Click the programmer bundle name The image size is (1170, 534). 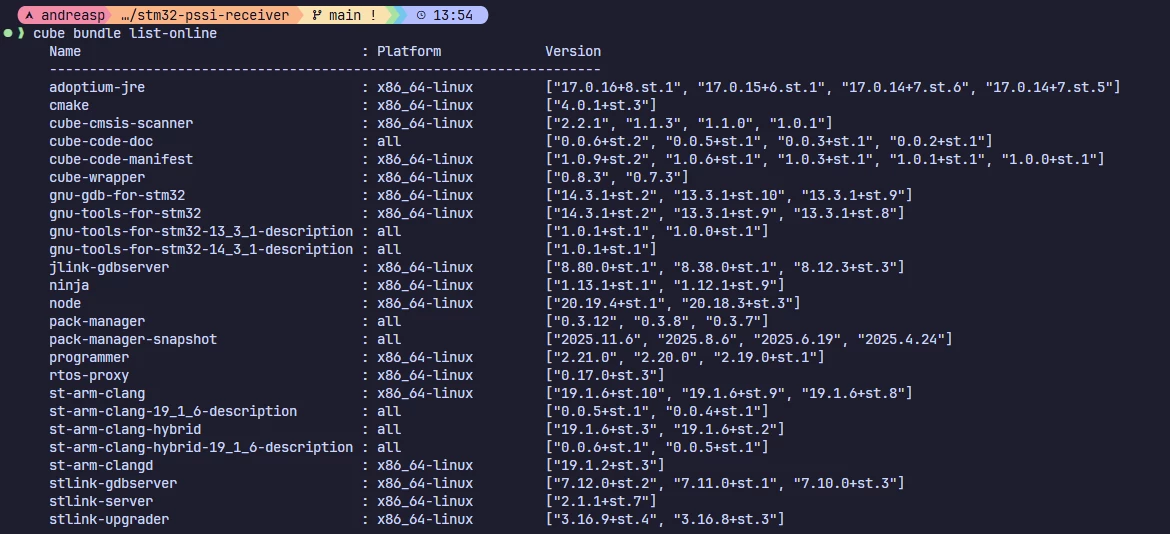(90, 357)
